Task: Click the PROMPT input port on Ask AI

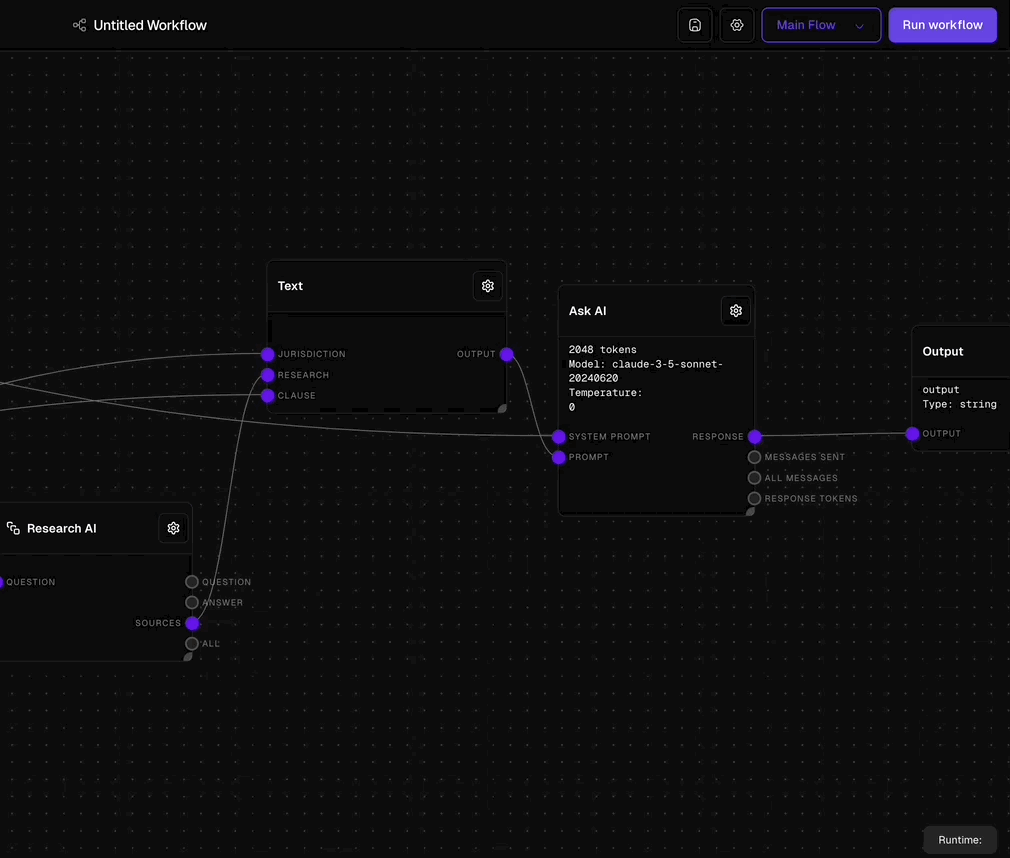Action: pyautogui.click(x=558, y=457)
